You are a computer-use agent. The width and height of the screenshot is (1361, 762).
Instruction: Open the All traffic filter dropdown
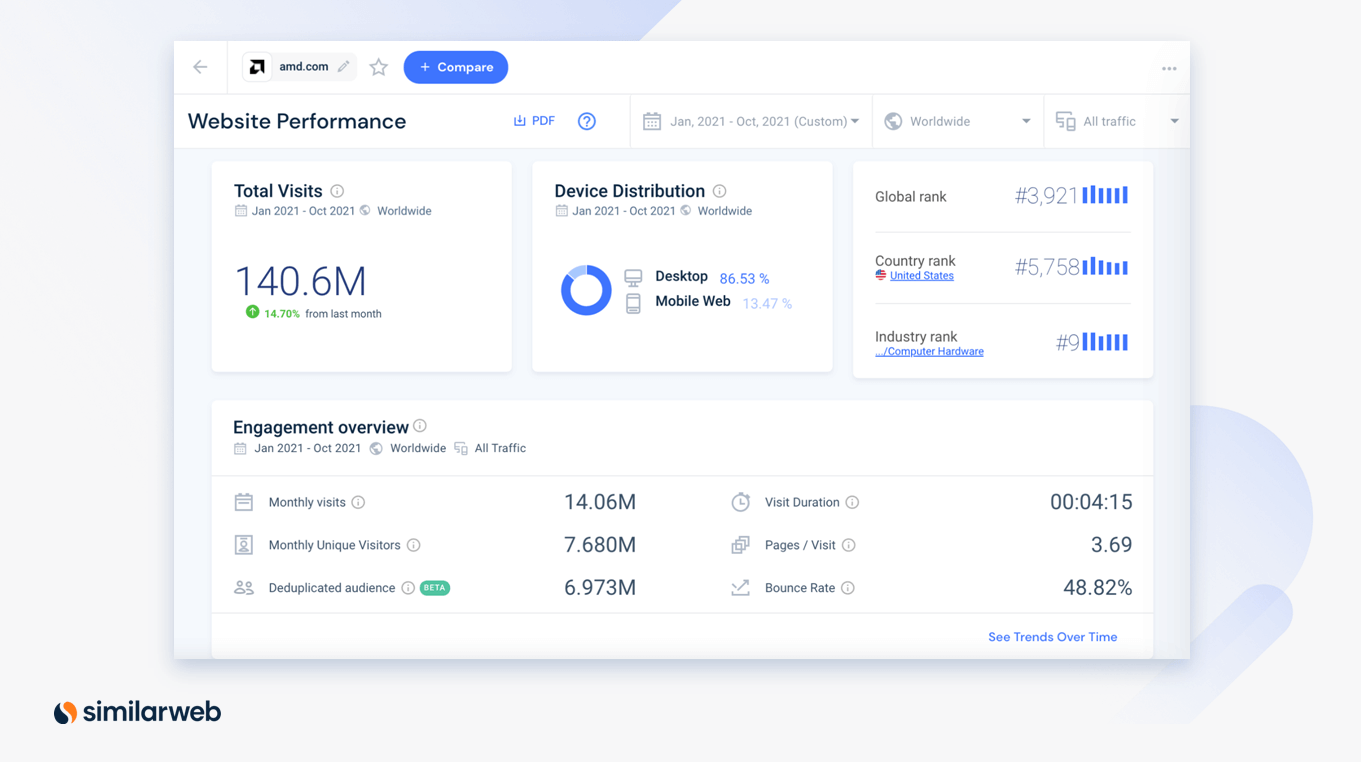click(1175, 120)
